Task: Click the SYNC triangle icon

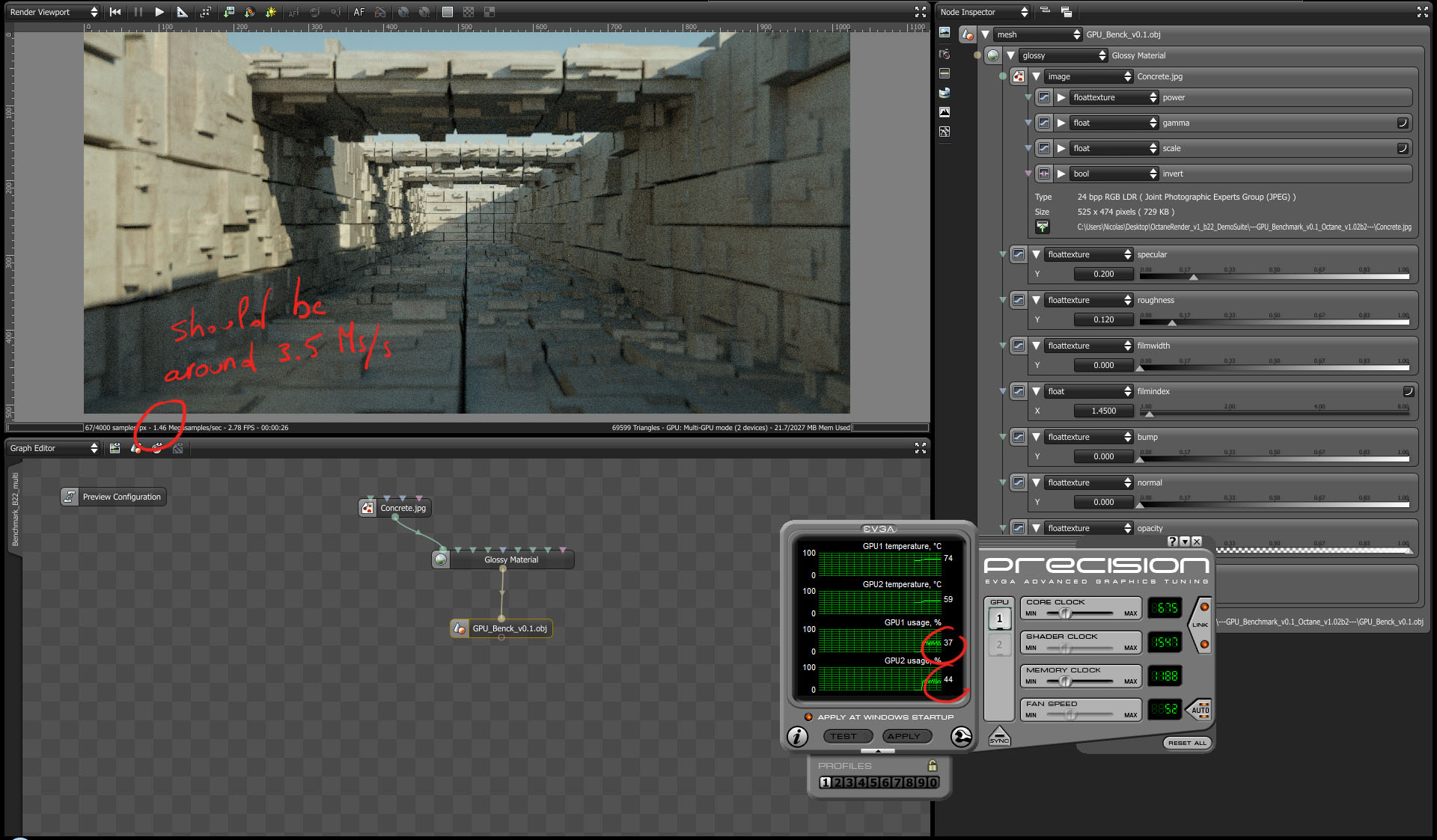Action: coord(999,735)
